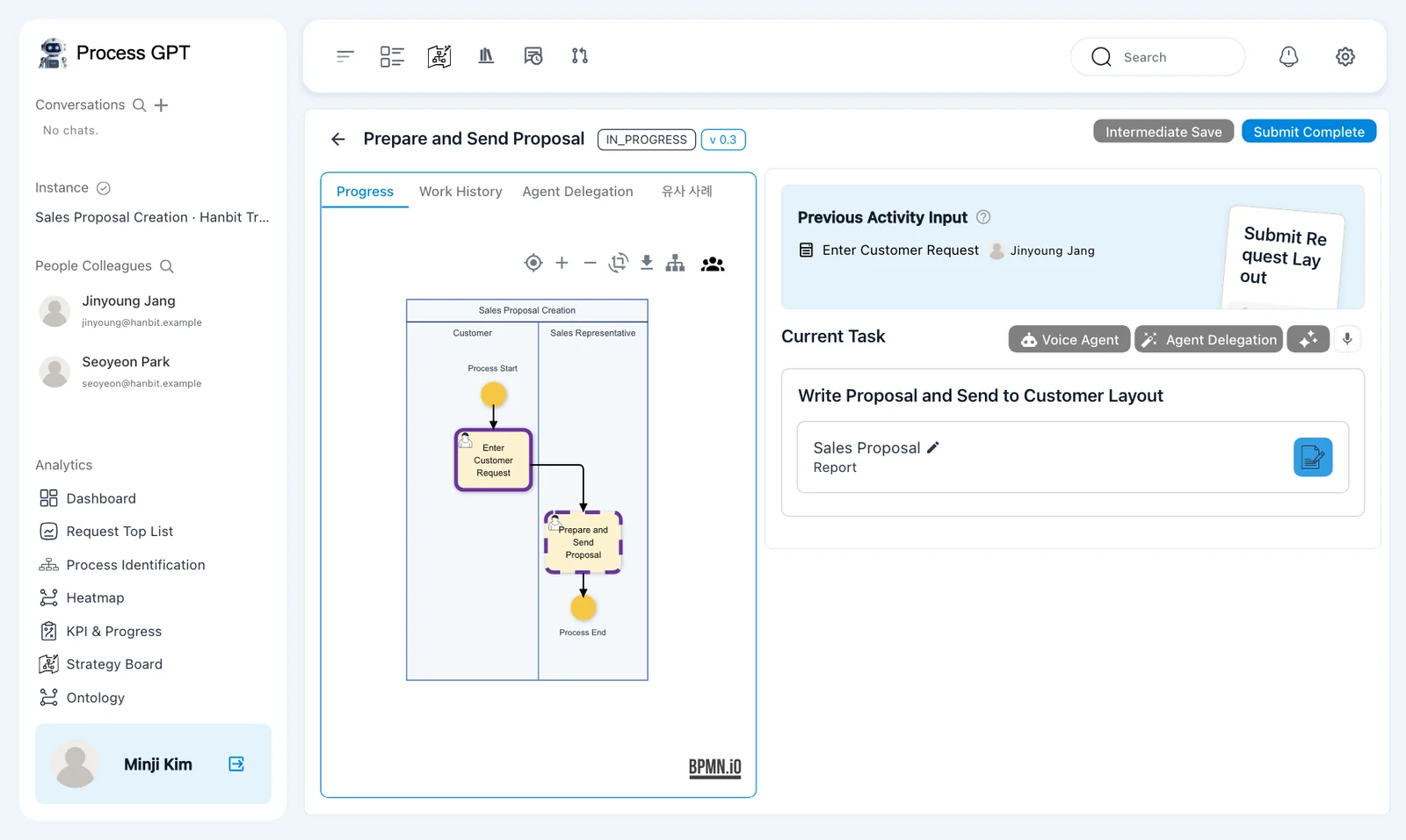Image resolution: width=1406 pixels, height=840 pixels.
Task: Show the hierarchy view of diagram
Action: click(675, 263)
